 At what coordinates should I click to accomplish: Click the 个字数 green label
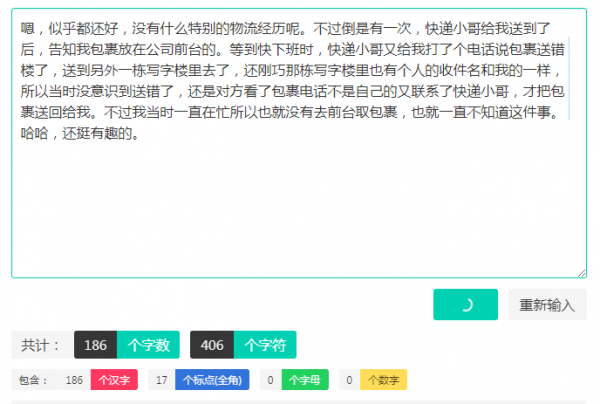point(148,345)
